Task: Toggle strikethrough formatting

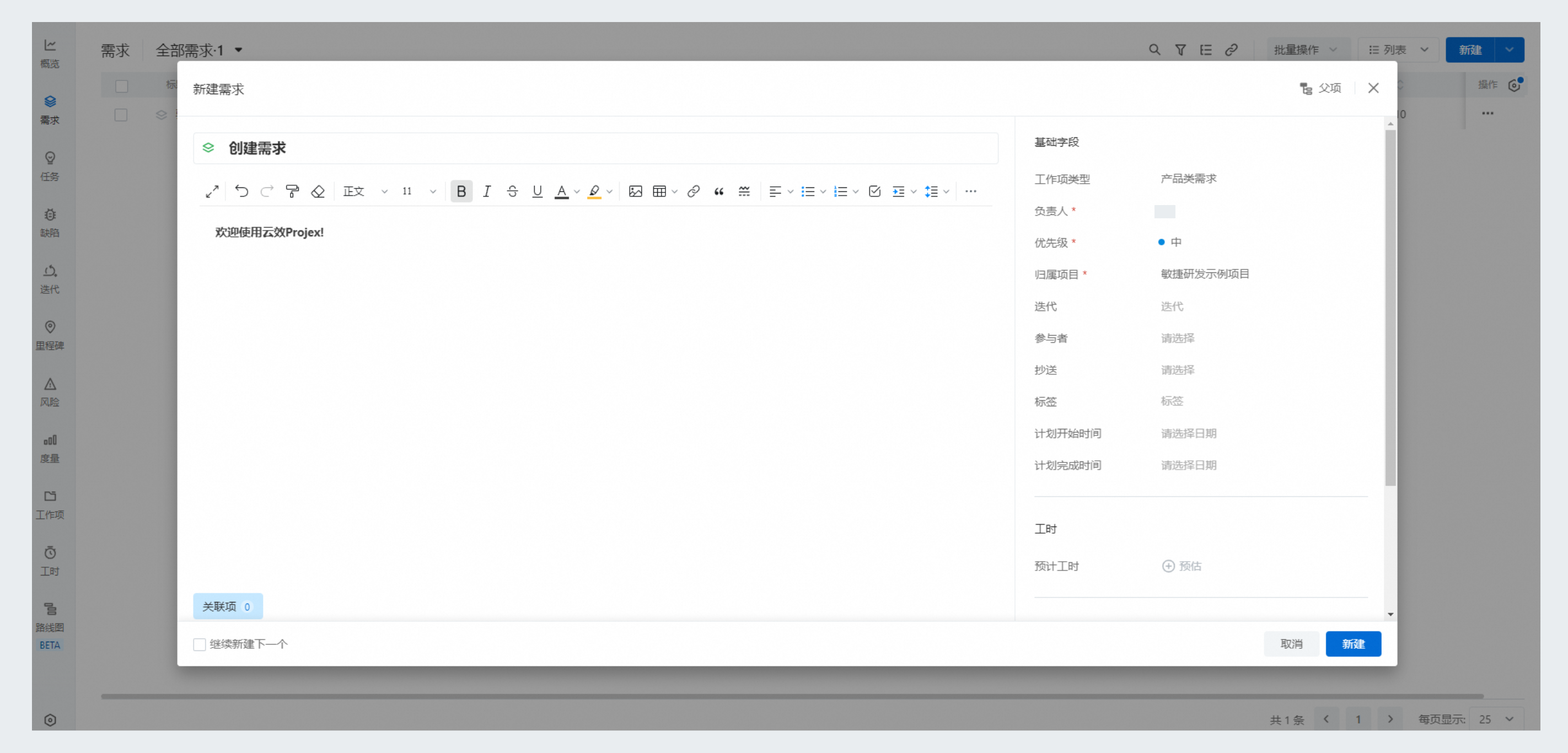Action: point(512,192)
